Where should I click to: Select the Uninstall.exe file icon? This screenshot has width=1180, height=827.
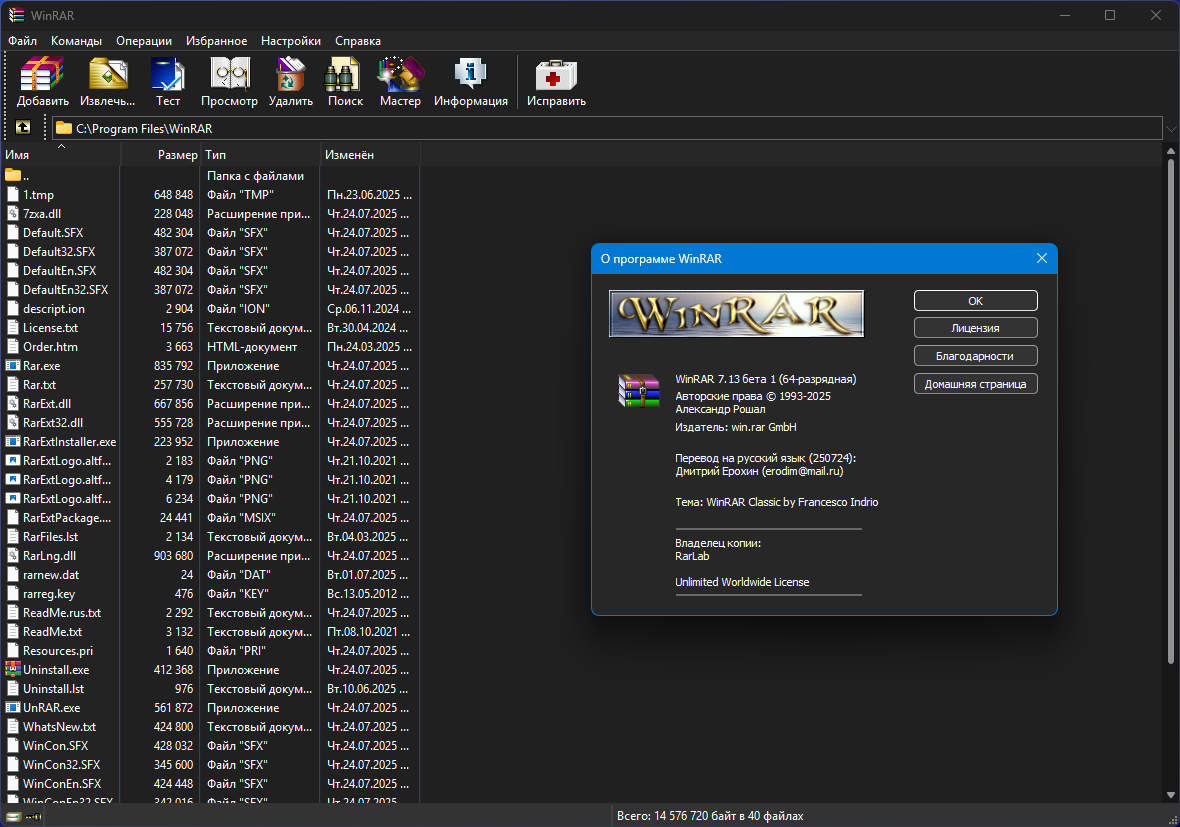pyautogui.click(x=13, y=670)
